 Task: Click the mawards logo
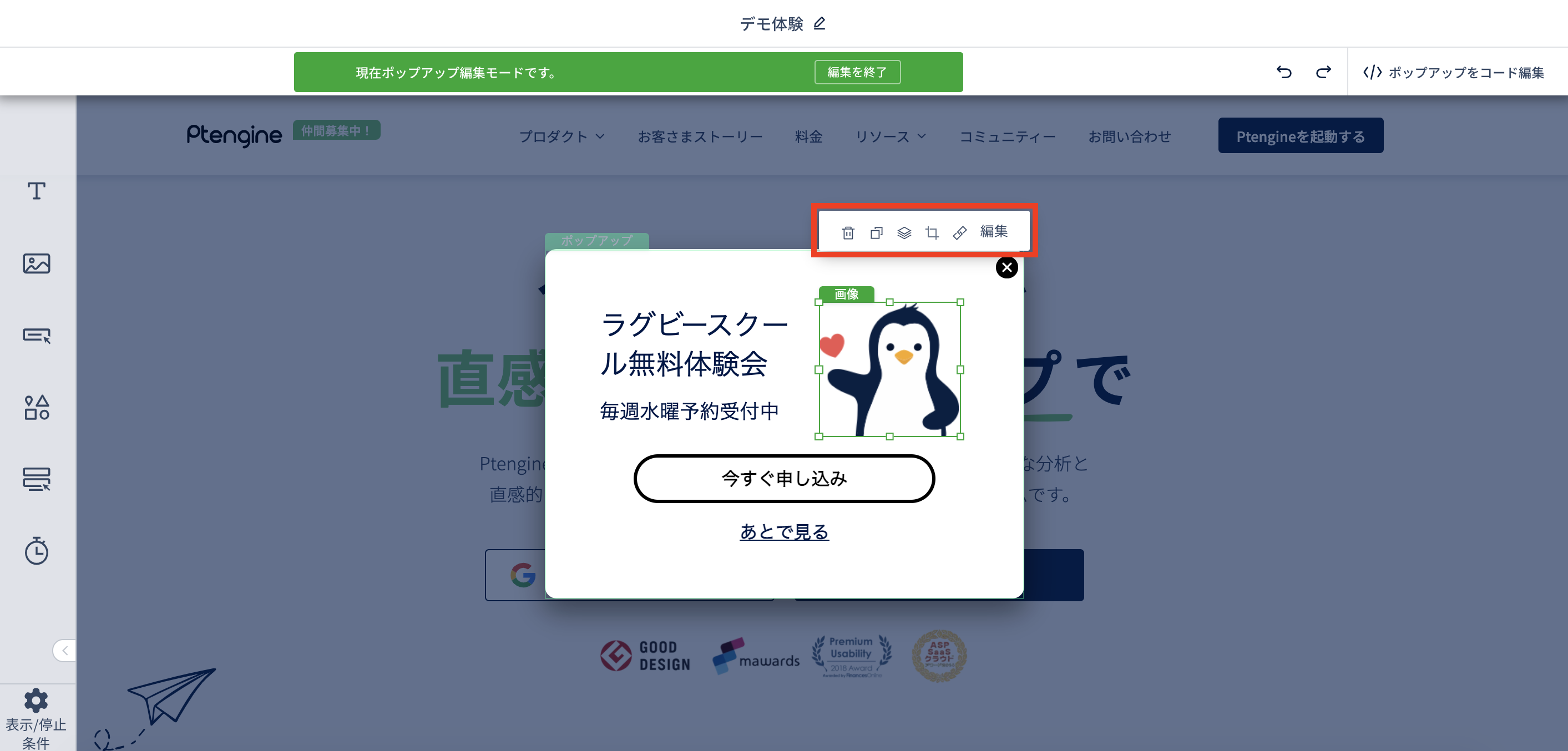coord(756,656)
